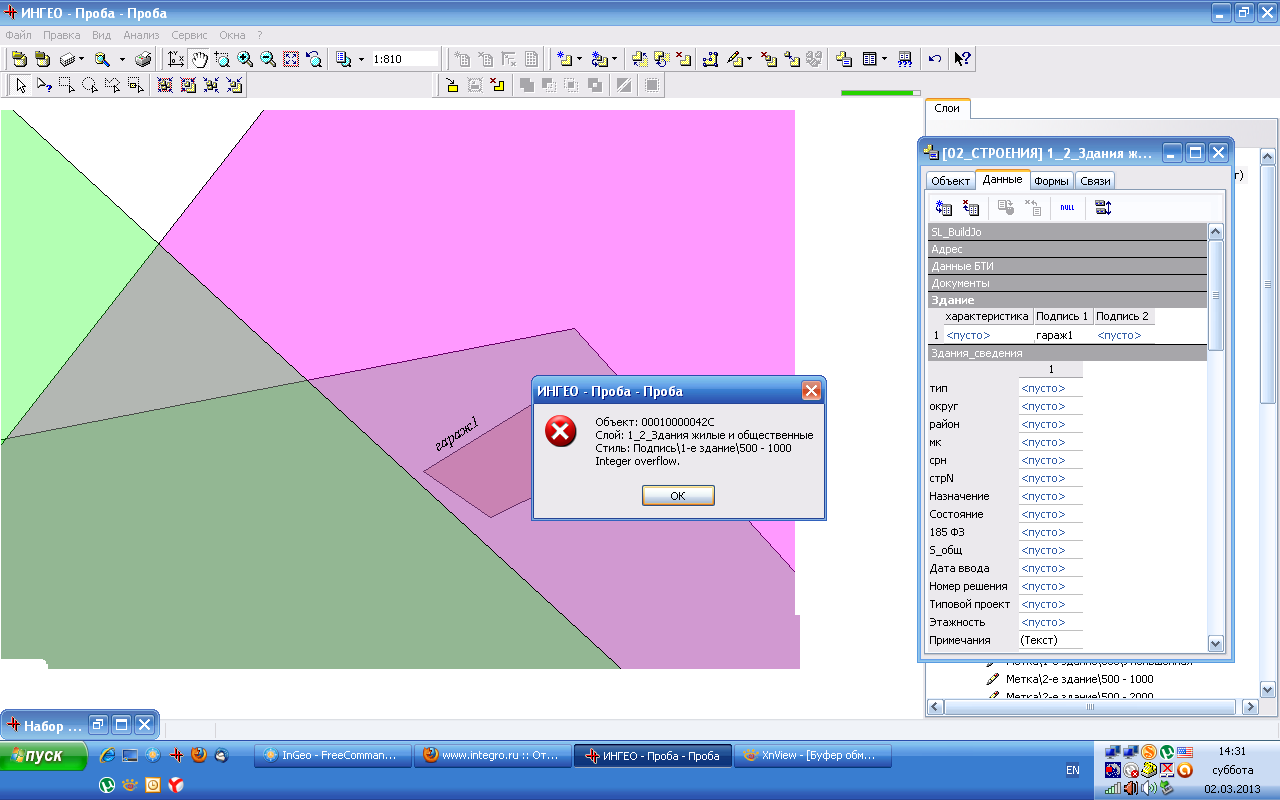Click the search magnifier icon
This screenshot has height=800, width=1280.
coord(101,59)
